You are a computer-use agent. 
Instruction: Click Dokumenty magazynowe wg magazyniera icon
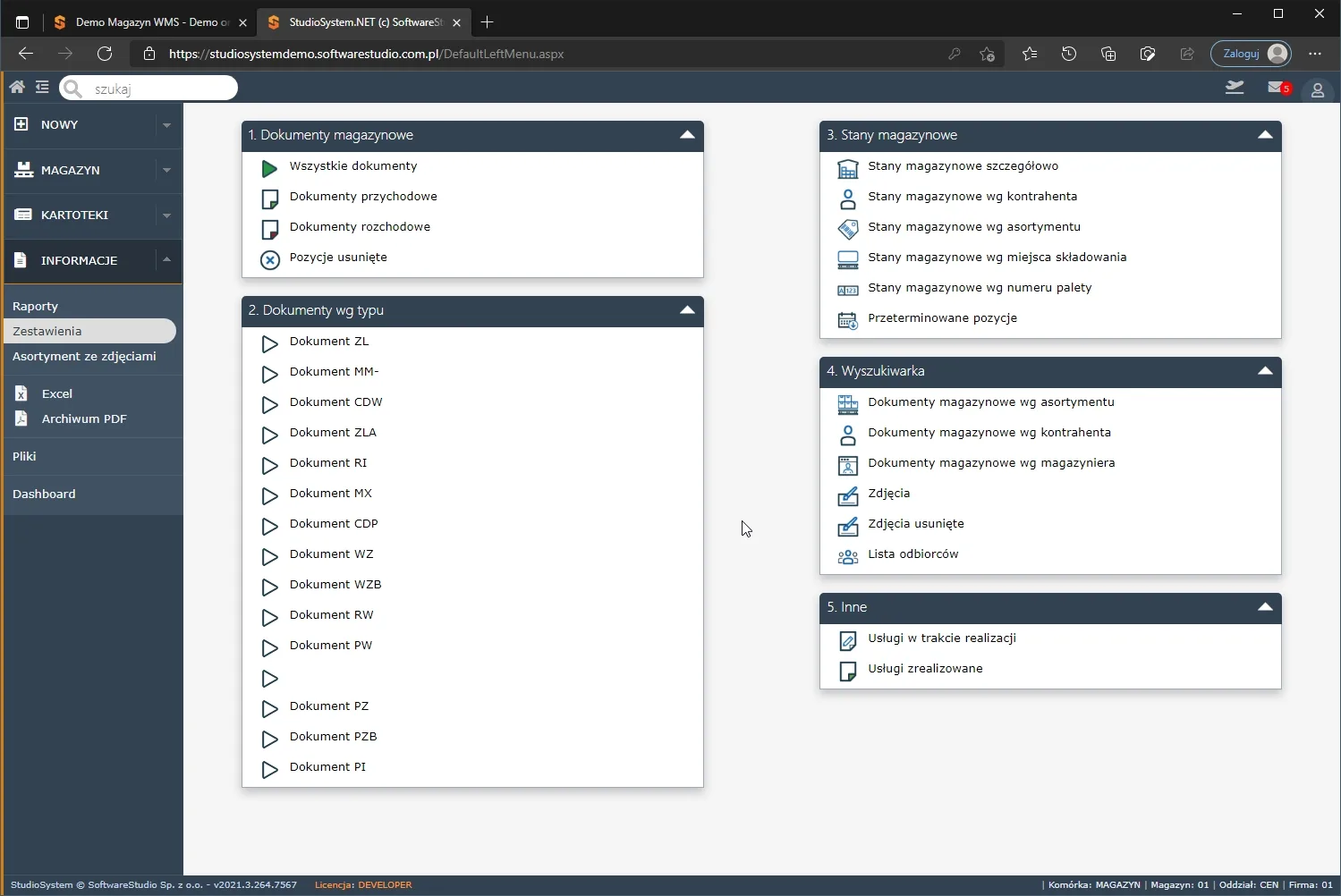point(847,465)
